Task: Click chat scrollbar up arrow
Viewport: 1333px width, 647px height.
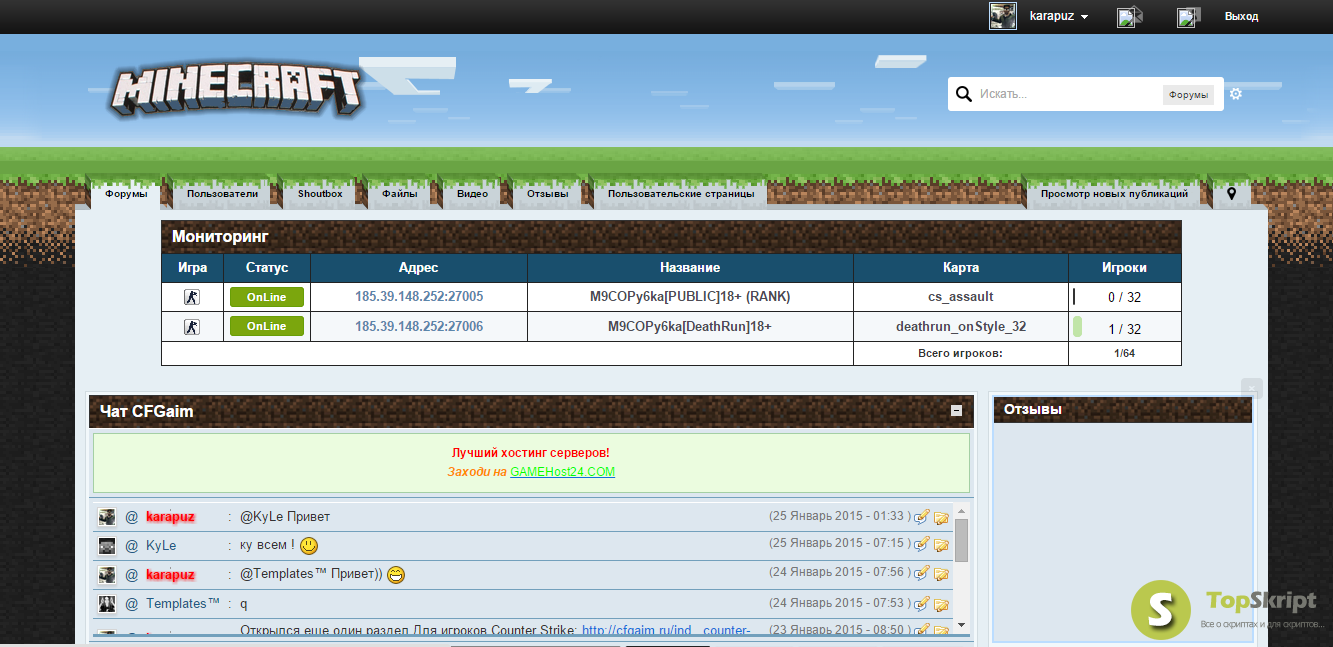Action: coord(961,509)
